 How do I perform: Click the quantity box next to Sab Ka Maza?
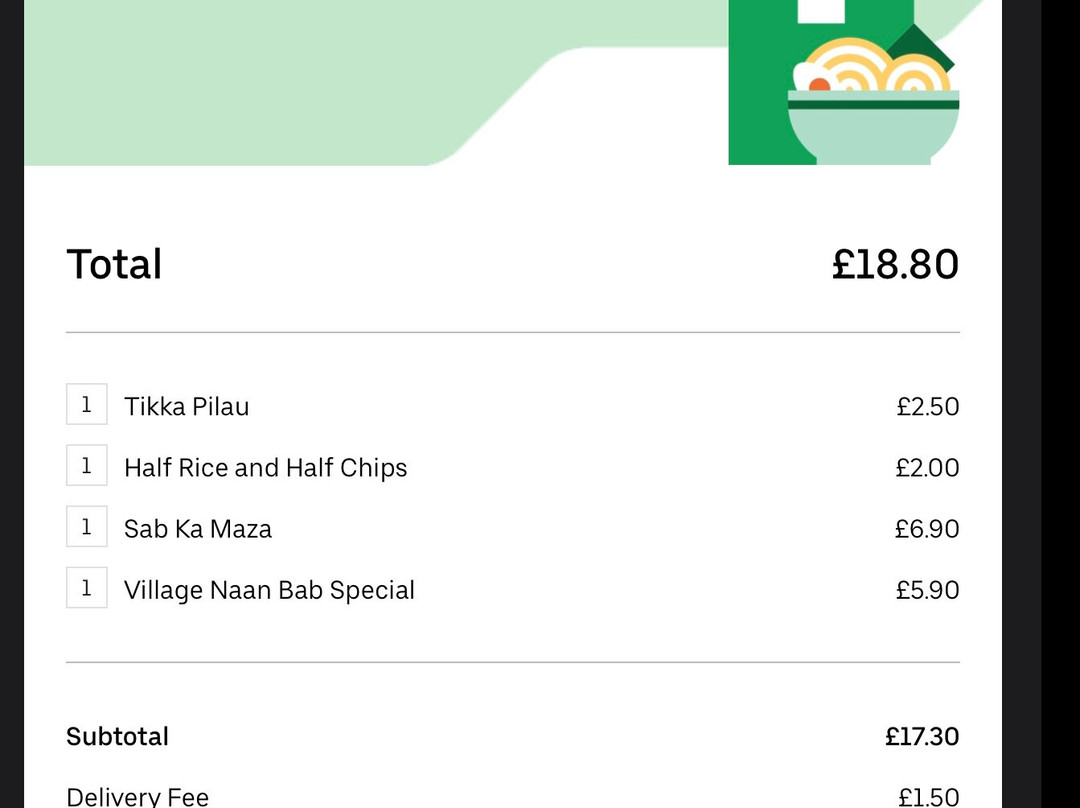click(87, 527)
